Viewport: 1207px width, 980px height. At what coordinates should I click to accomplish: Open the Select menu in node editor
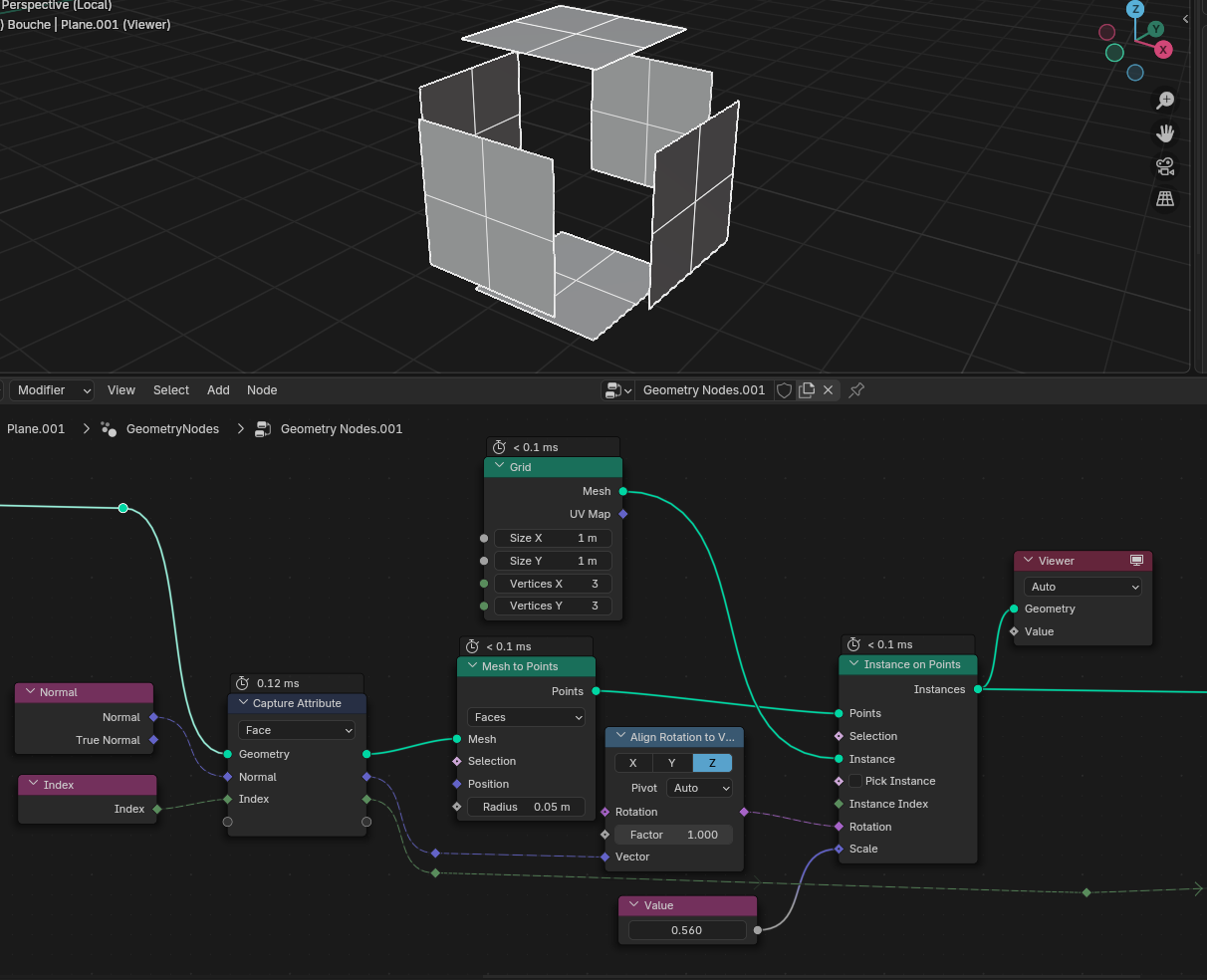pyautogui.click(x=171, y=390)
